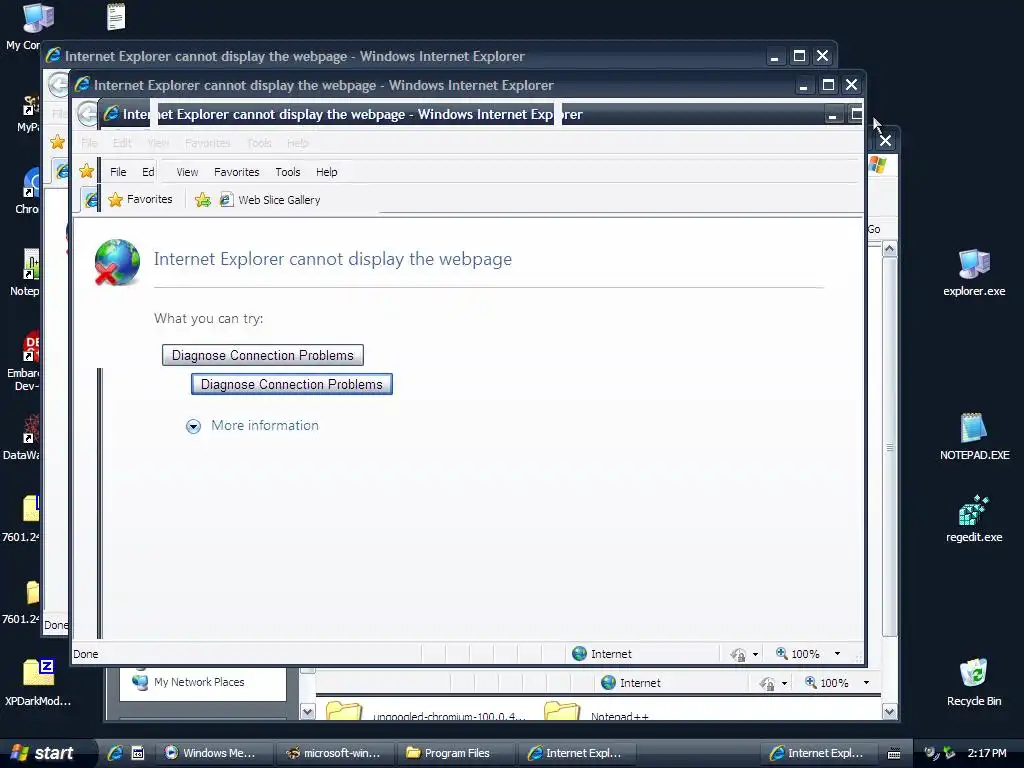Click the zoom magnifier icon in front status bar

(782, 653)
